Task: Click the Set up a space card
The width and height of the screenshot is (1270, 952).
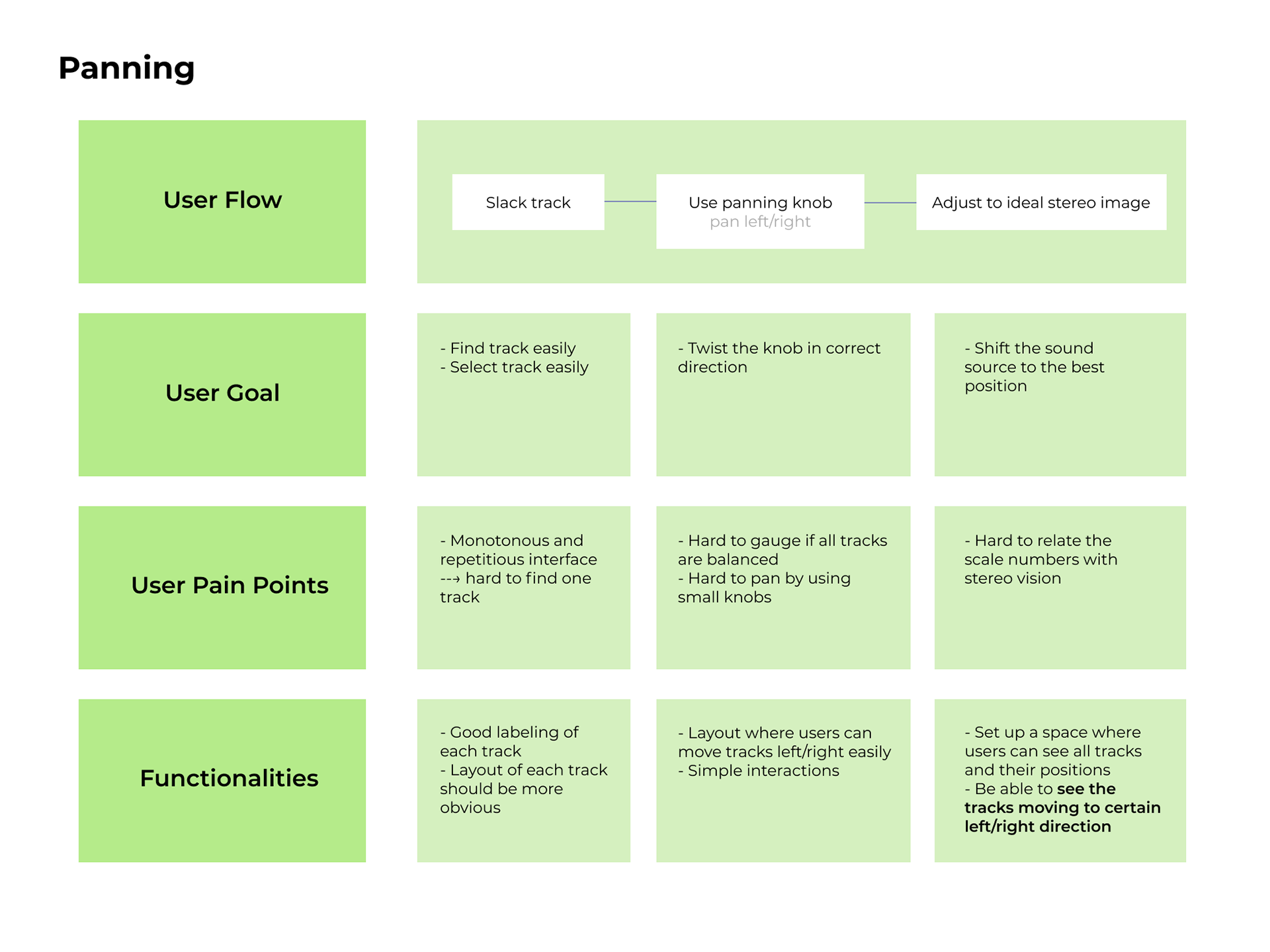Action: click(1060, 781)
